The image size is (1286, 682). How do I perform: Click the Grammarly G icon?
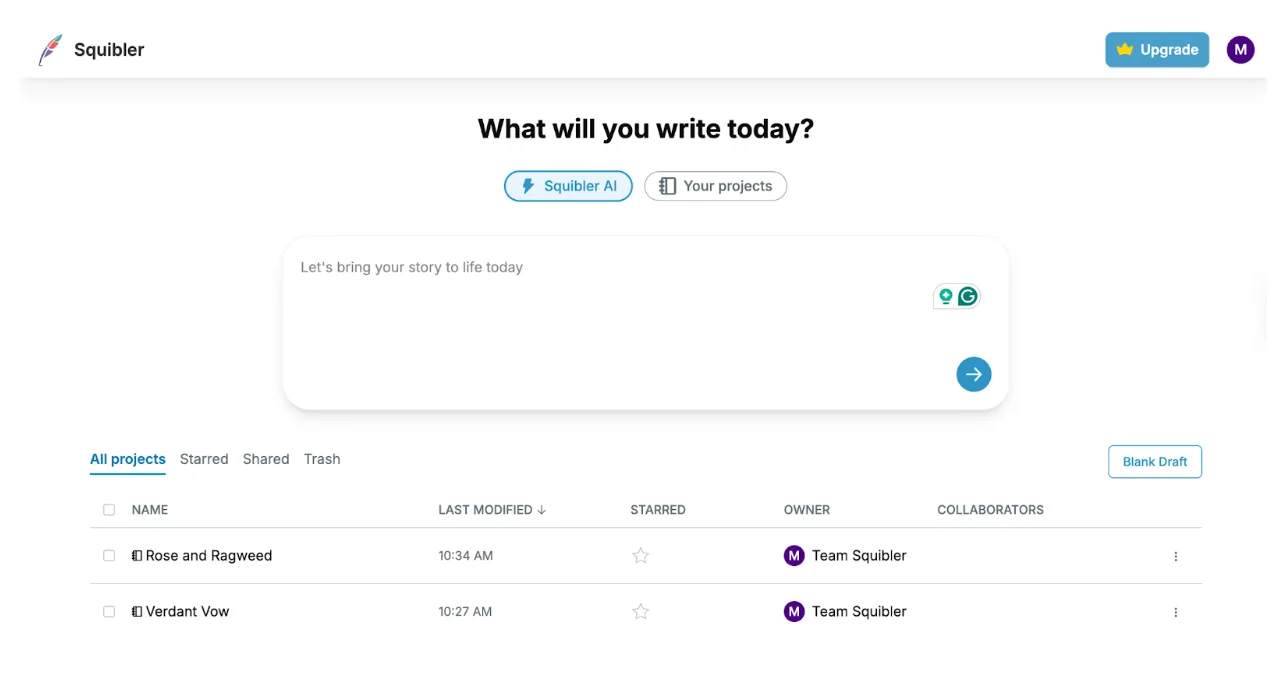967,296
